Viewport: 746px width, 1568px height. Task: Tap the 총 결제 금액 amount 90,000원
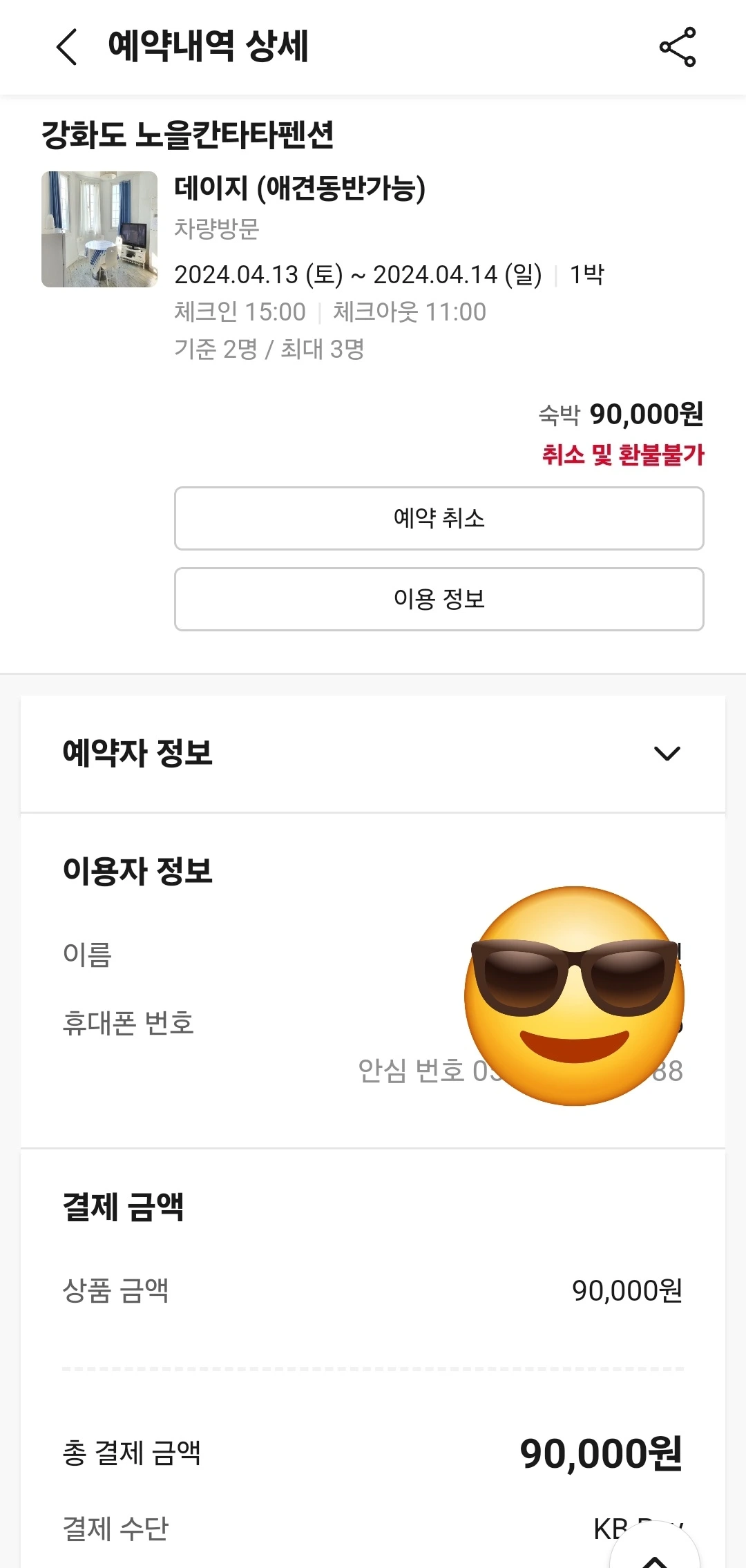point(601,1453)
